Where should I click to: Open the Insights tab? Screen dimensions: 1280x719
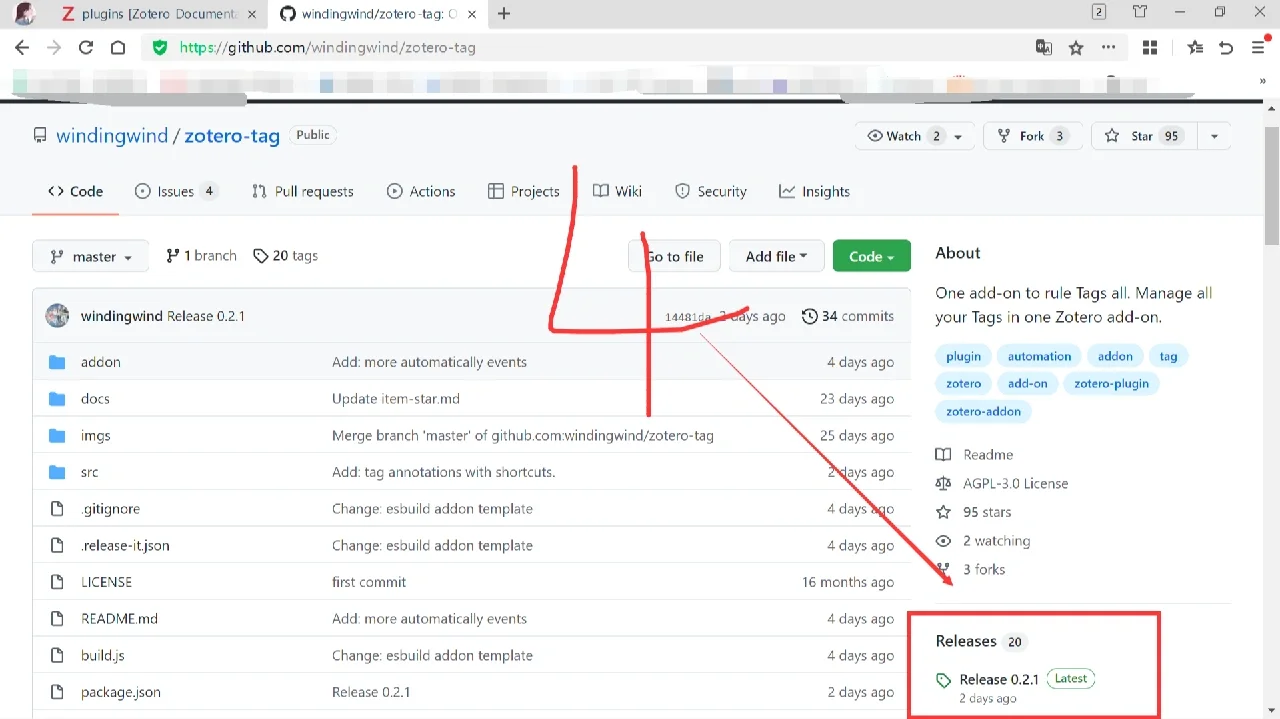[x=815, y=191]
